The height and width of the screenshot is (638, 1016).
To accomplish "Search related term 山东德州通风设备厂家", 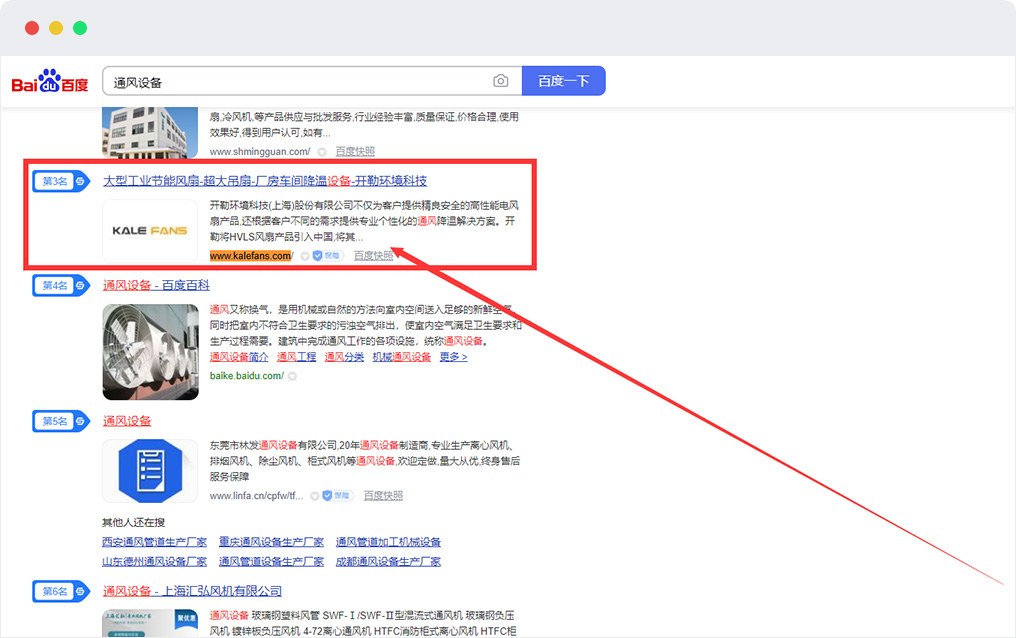I will 154,562.
